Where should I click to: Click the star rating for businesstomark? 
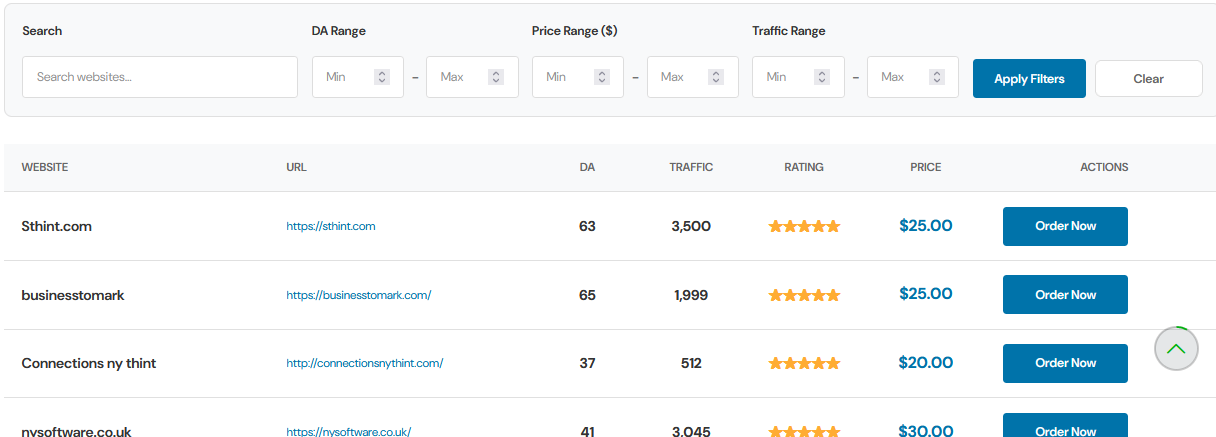coord(804,295)
